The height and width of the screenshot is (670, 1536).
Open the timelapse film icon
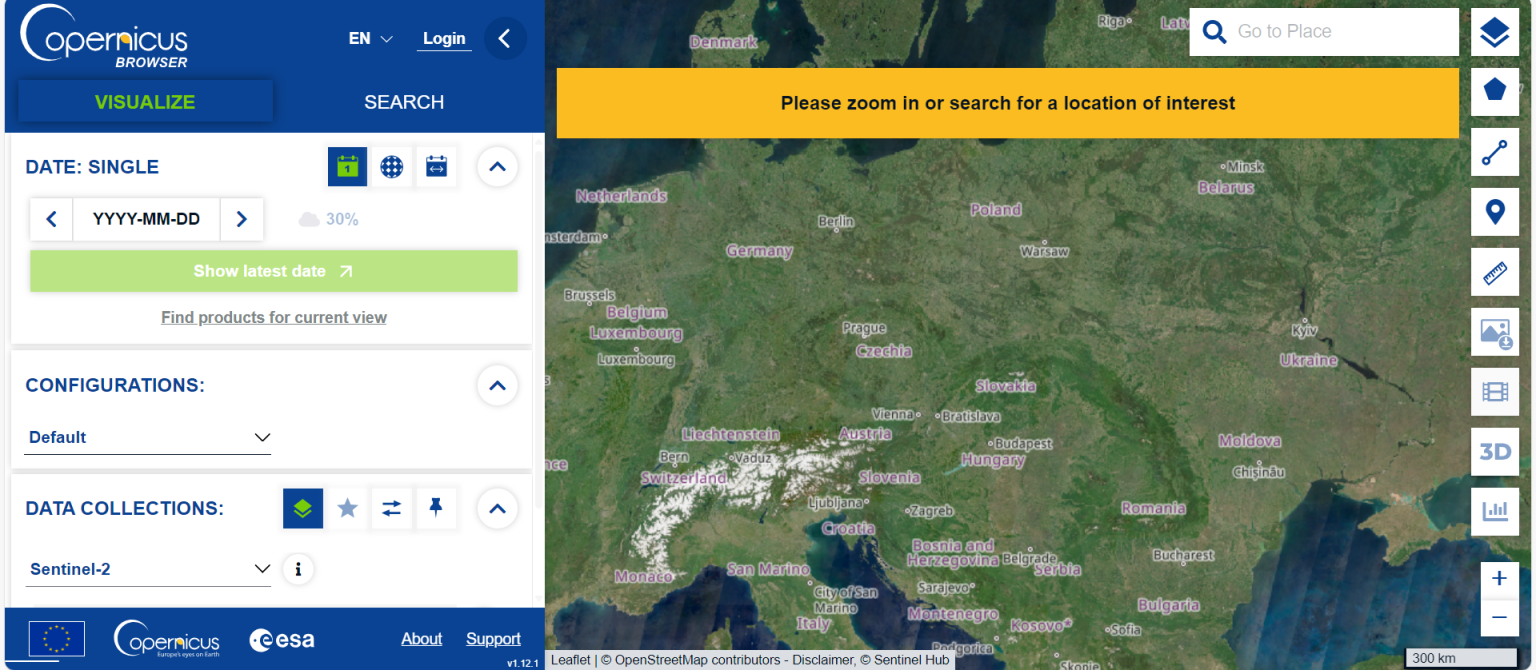click(1494, 392)
